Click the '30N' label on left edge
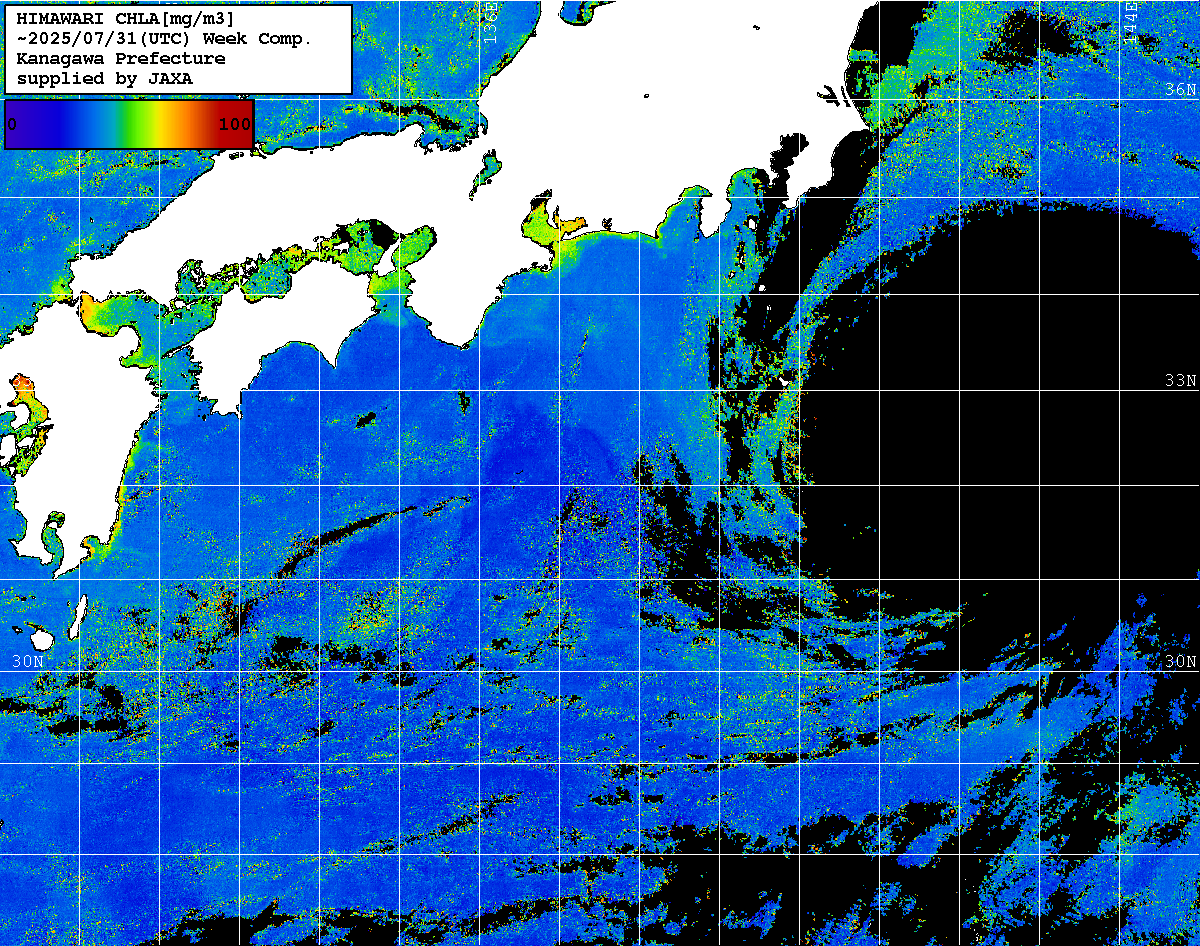This screenshot has height=946, width=1200. (x=28, y=661)
